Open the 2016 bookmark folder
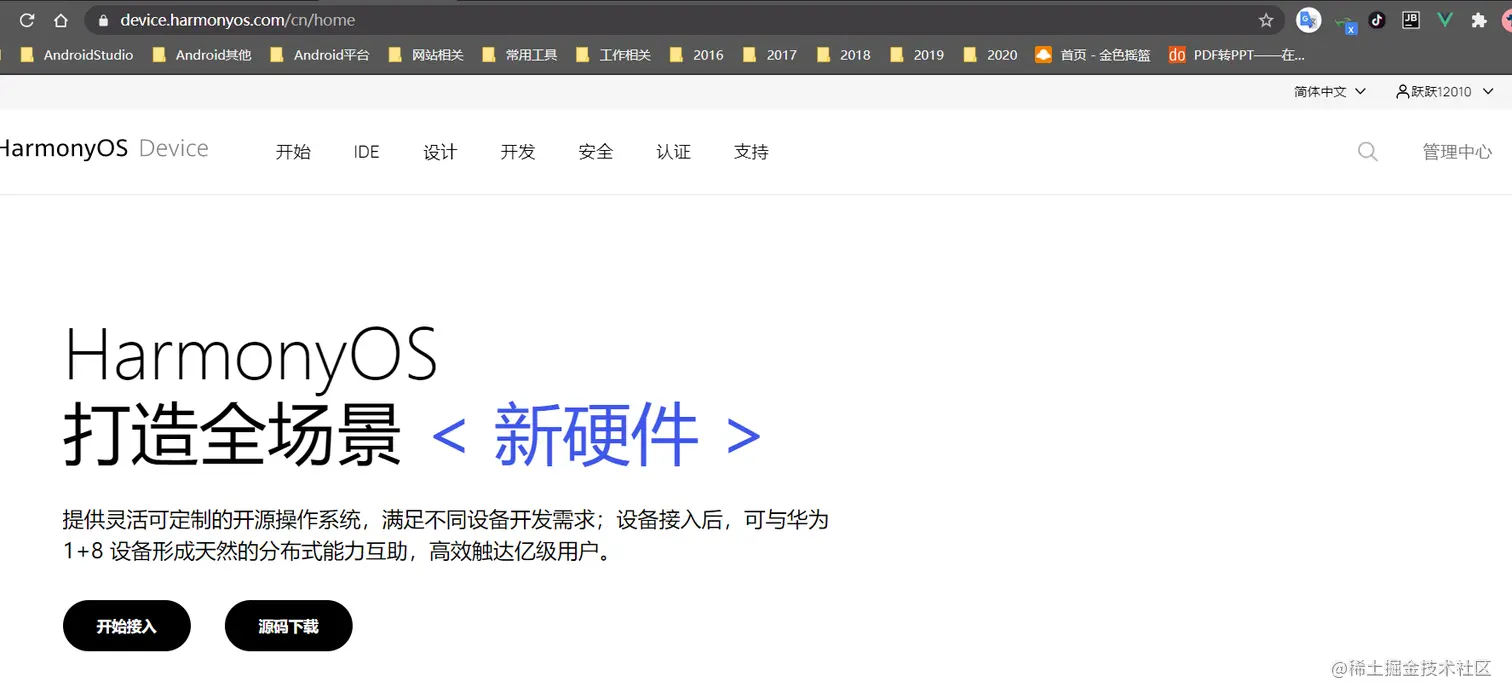The width and height of the screenshot is (1512, 699). (697, 55)
